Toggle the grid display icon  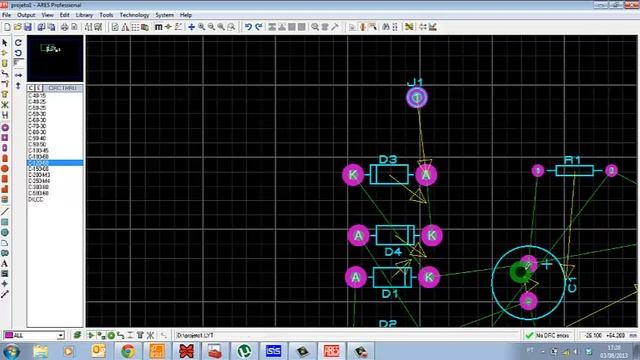135,27
